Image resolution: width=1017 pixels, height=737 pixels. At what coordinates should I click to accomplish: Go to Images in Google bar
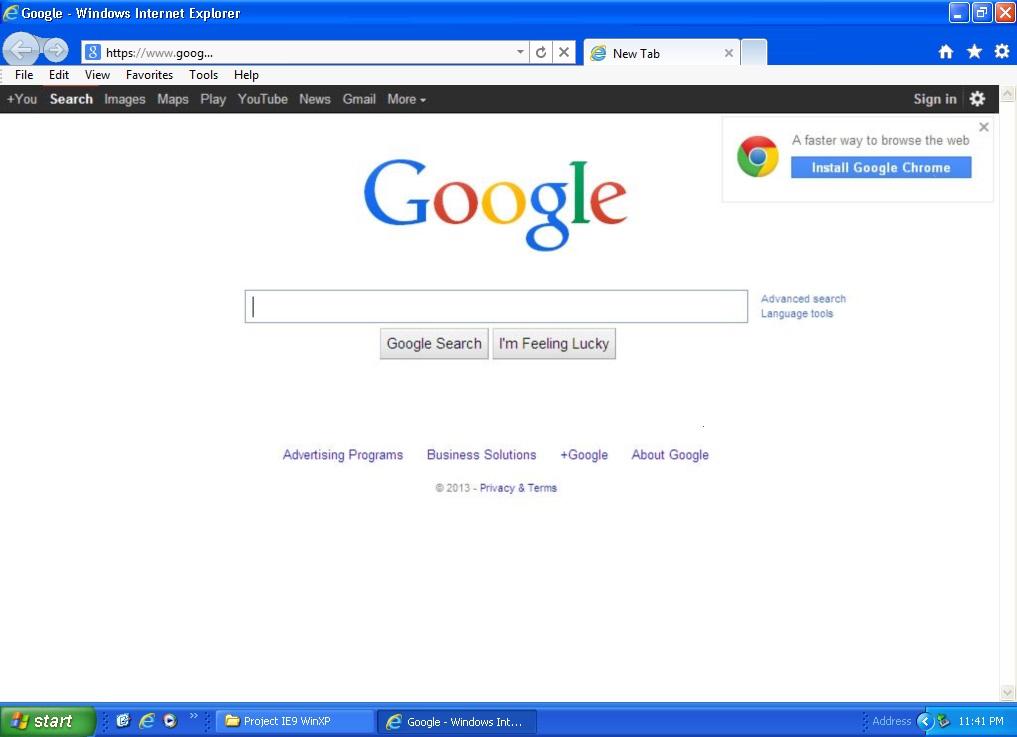tap(125, 99)
